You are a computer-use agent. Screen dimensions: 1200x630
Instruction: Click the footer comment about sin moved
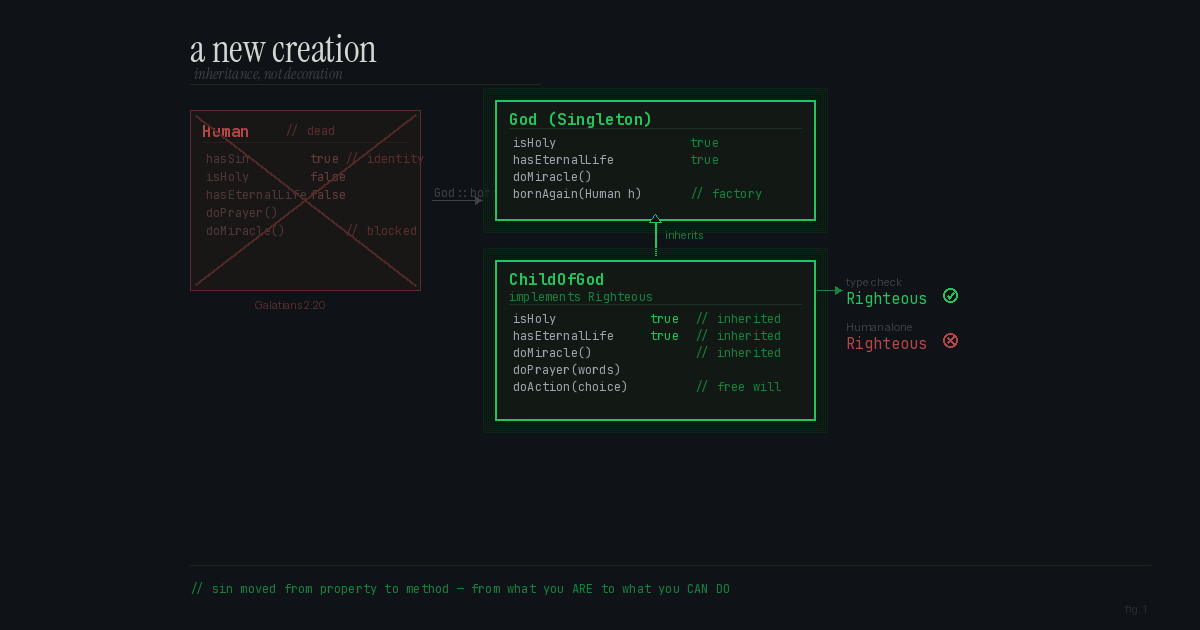[460, 589]
